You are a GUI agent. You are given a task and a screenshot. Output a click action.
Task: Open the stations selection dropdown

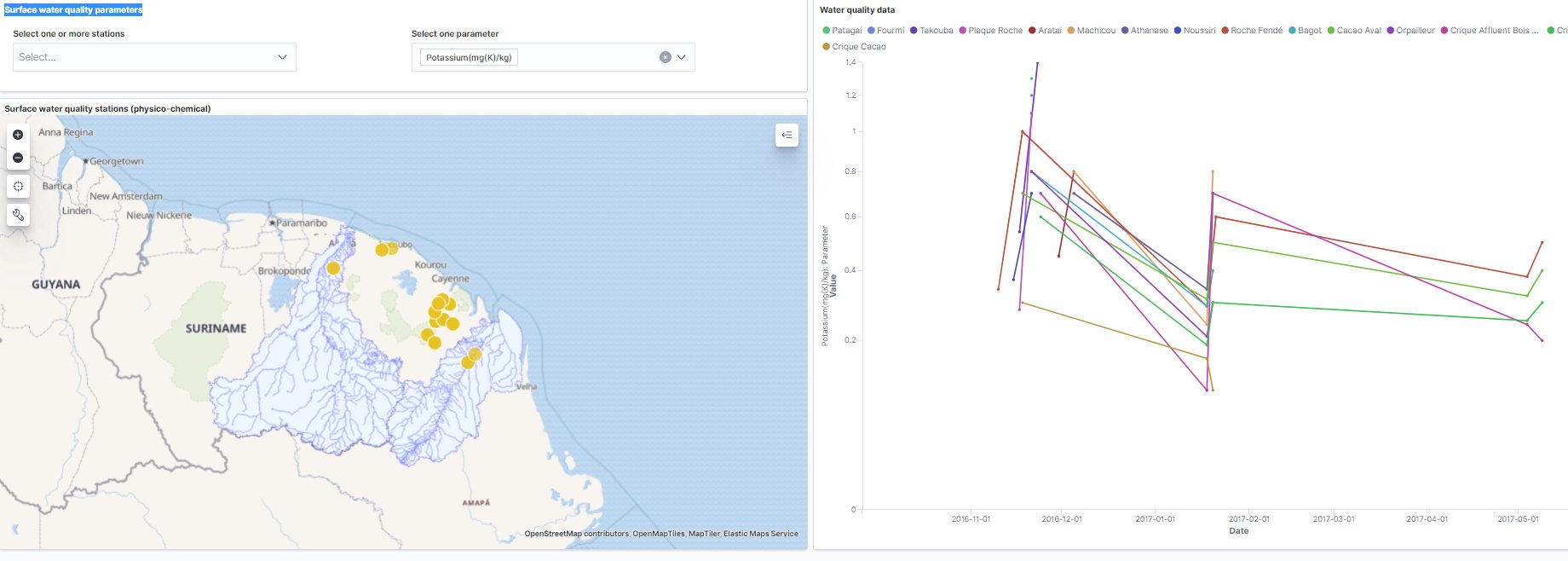coord(154,57)
